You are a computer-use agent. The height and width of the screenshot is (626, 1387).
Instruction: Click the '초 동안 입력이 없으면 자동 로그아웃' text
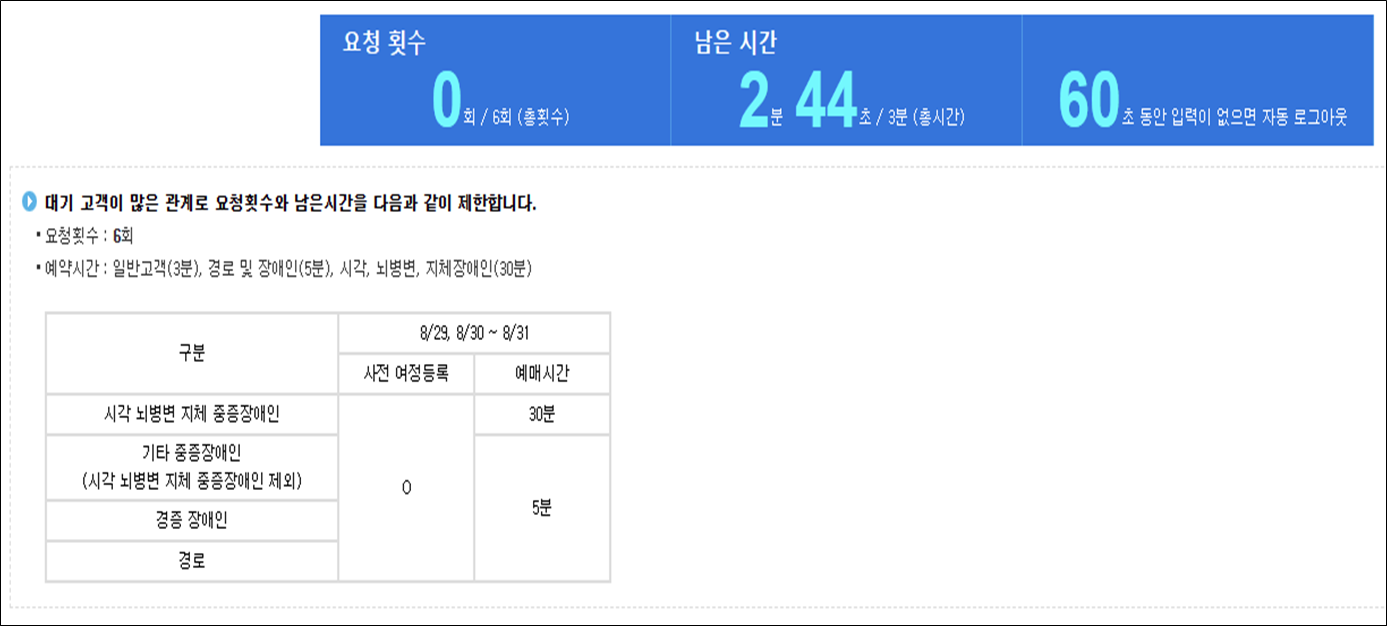[x=1234, y=116]
